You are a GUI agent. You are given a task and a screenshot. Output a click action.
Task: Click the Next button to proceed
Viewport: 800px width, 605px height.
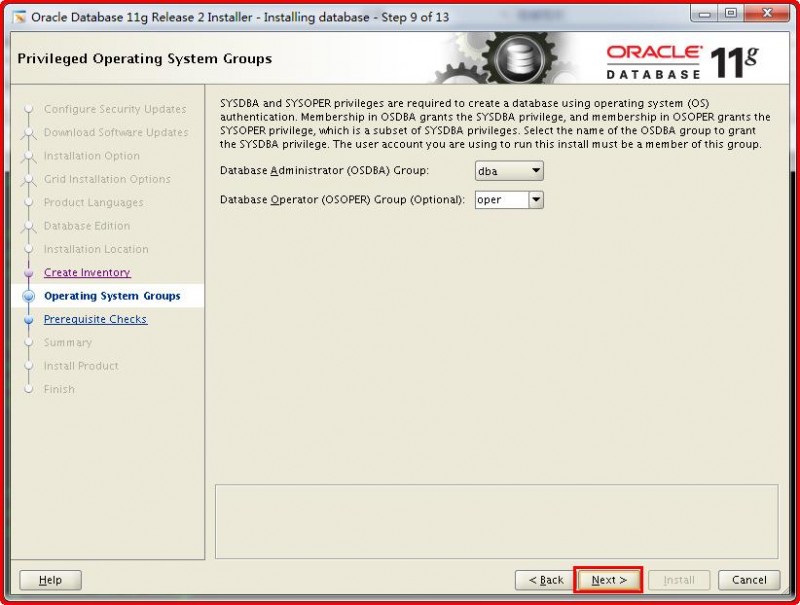click(x=608, y=580)
